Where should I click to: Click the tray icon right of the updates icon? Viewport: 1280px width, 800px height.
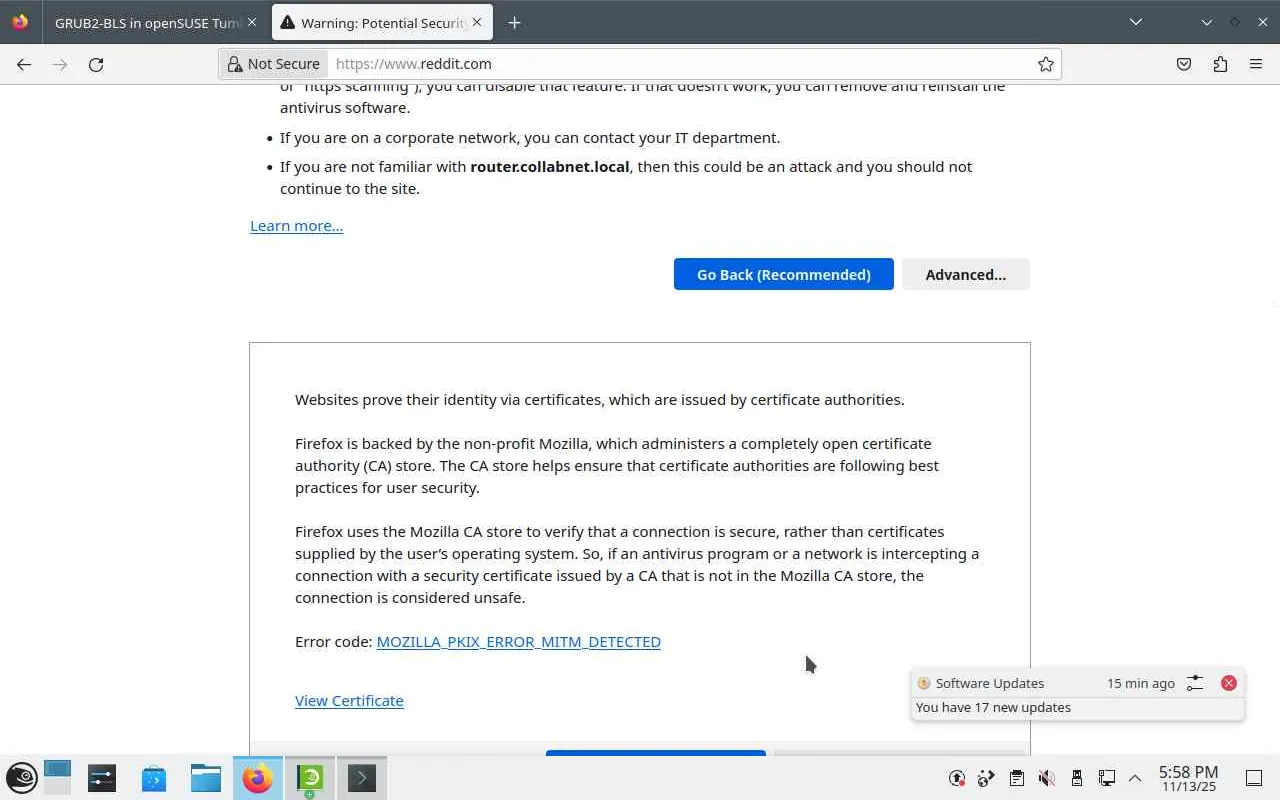click(x=987, y=778)
